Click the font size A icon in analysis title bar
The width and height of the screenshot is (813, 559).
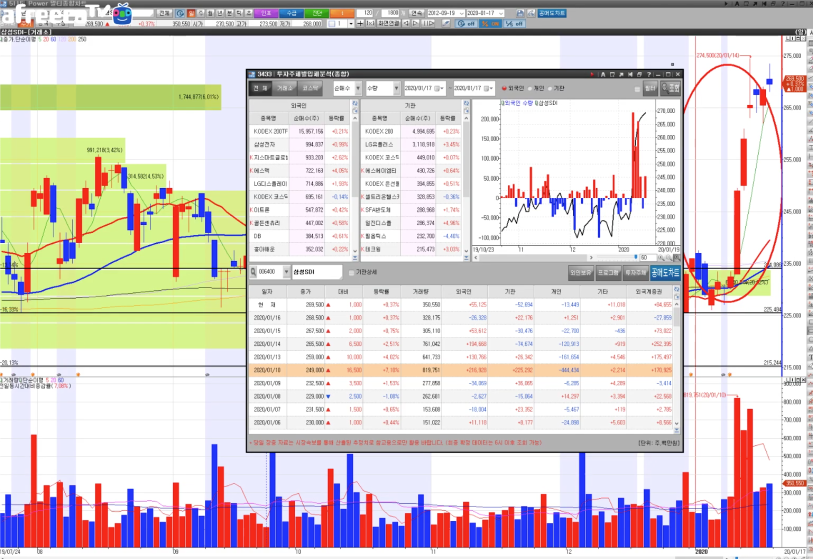pyautogui.click(x=603, y=75)
